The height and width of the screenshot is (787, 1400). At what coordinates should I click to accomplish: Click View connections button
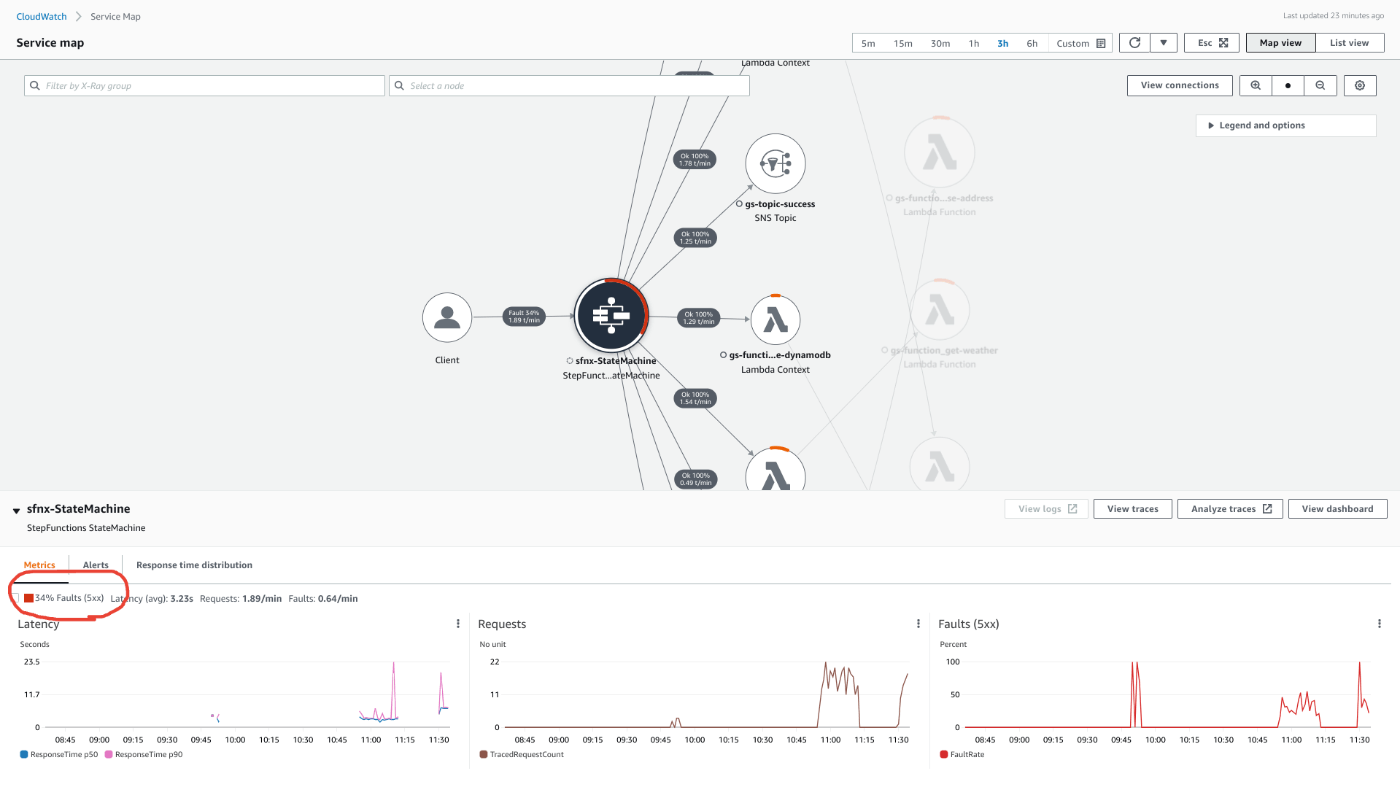pos(1180,85)
